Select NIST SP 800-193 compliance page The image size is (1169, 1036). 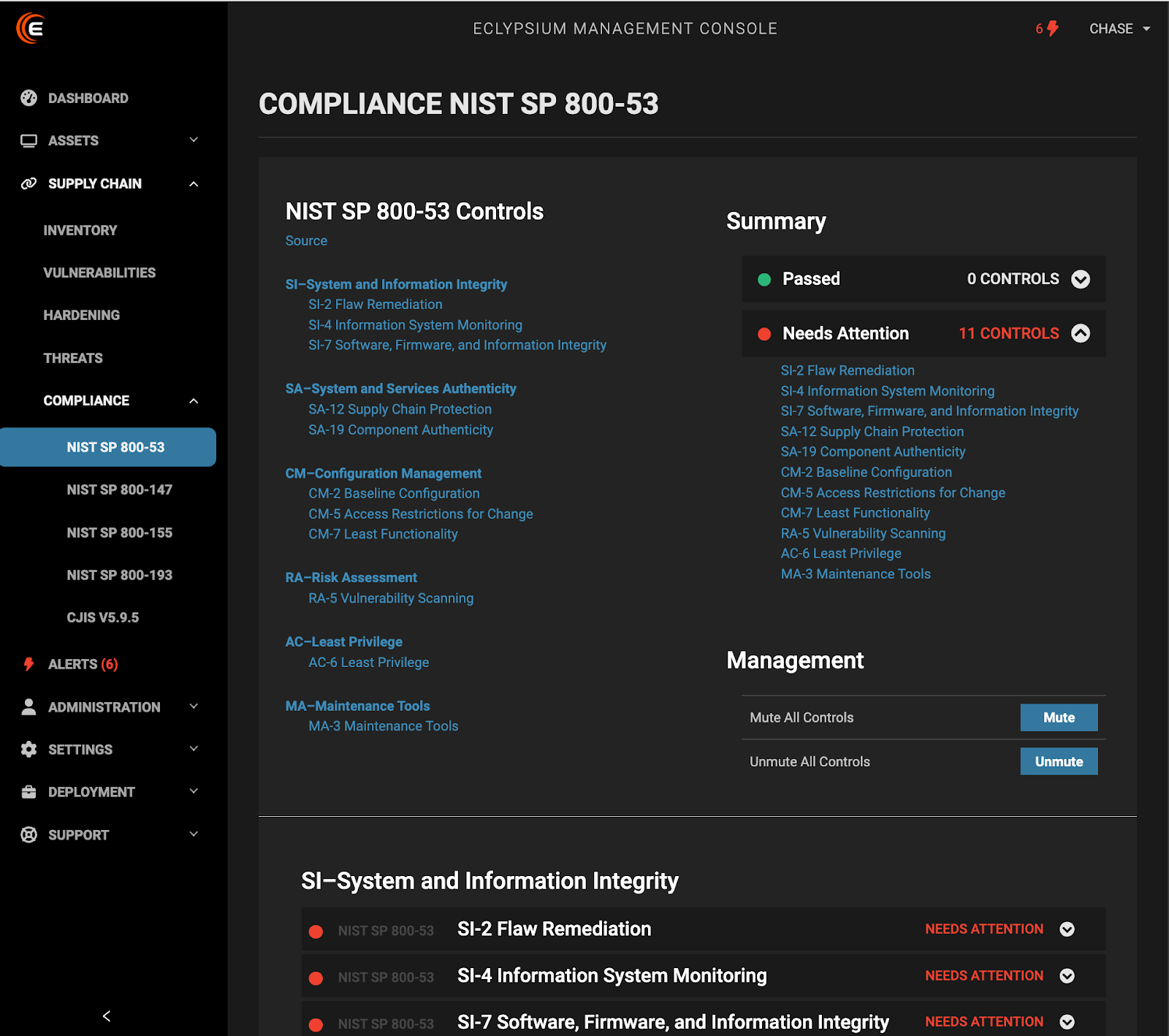pos(120,575)
